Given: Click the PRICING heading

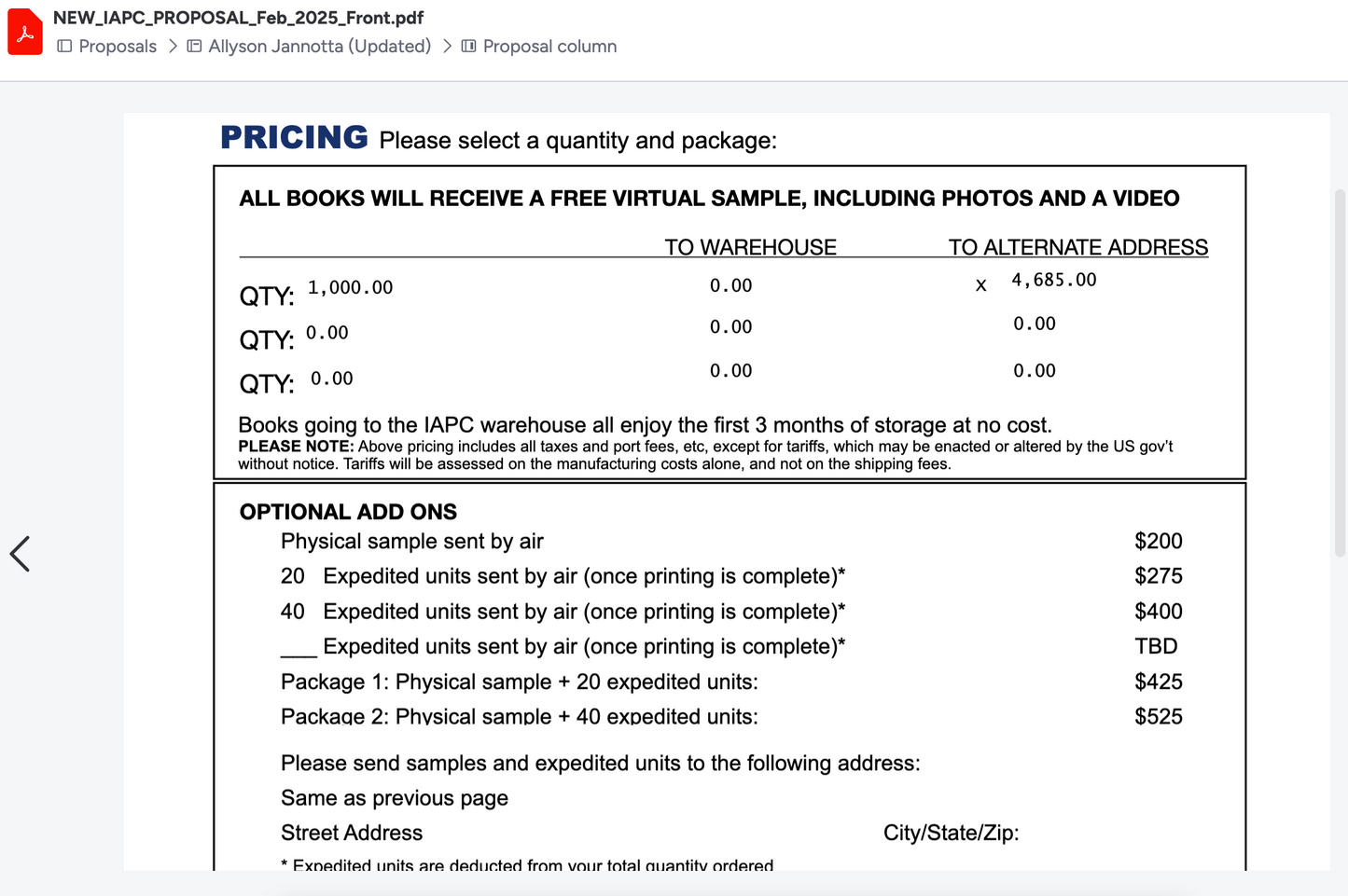Looking at the screenshot, I should click(294, 137).
